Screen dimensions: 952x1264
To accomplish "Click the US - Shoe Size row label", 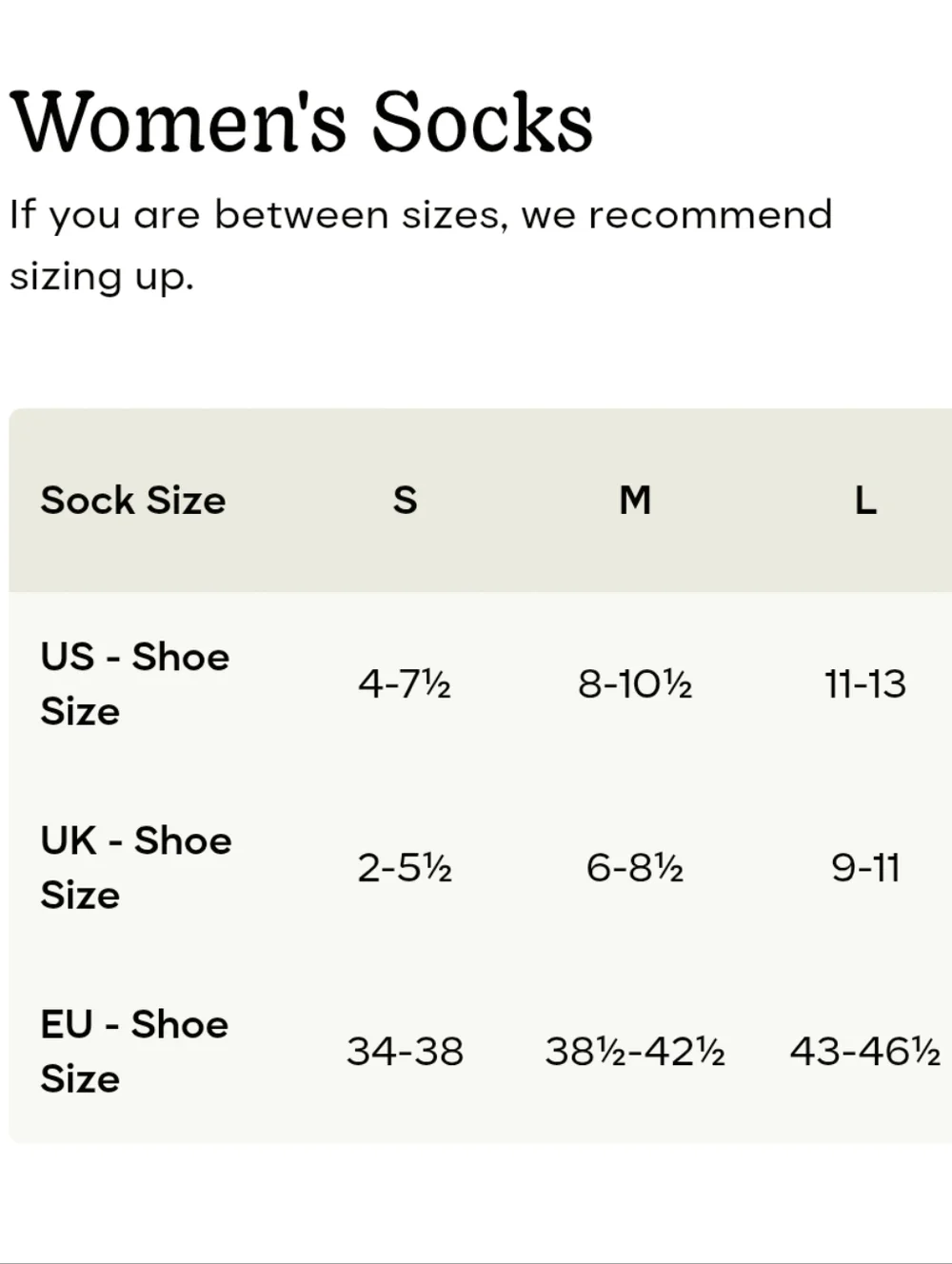I will (x=135, y=683).
